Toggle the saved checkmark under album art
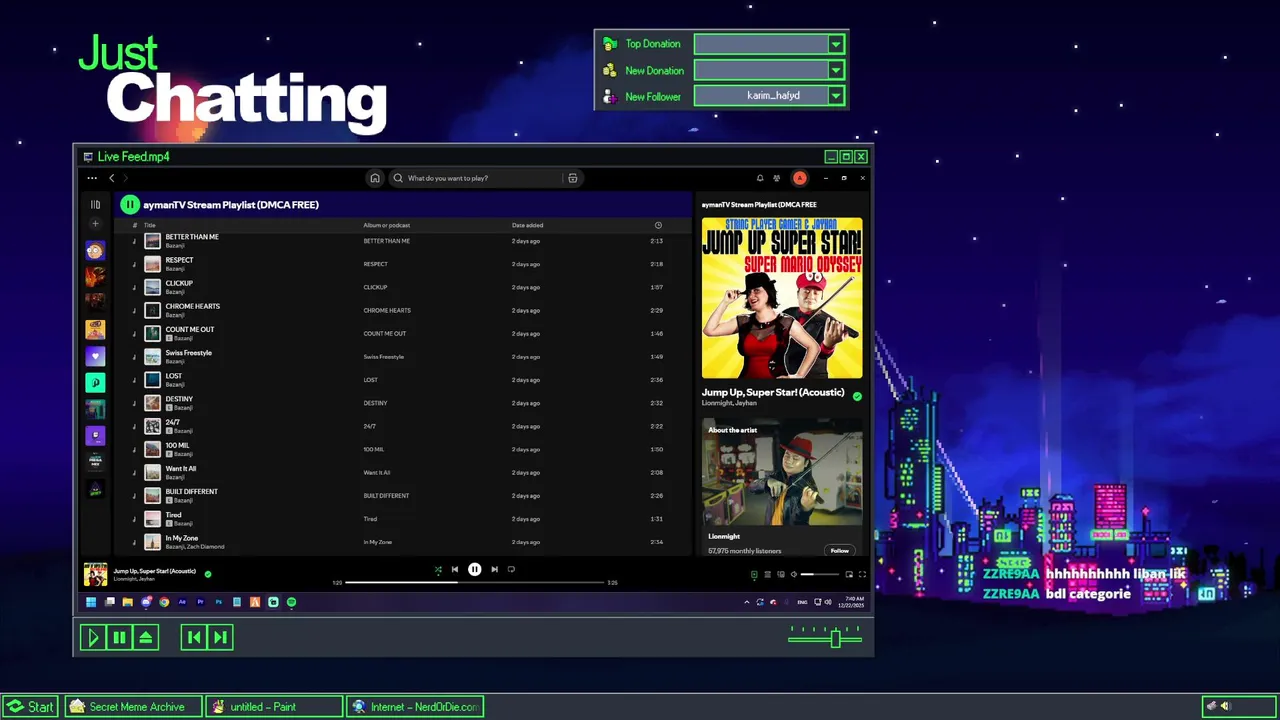 (x=857, y=396)
